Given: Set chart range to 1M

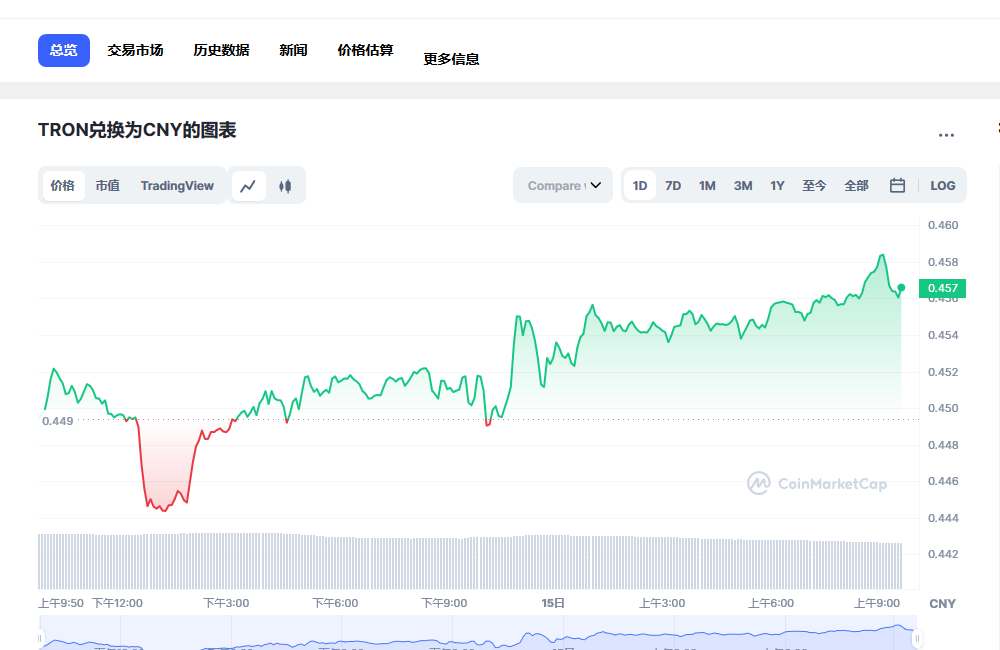Looking at the screenshot, I should coord(707,186).
